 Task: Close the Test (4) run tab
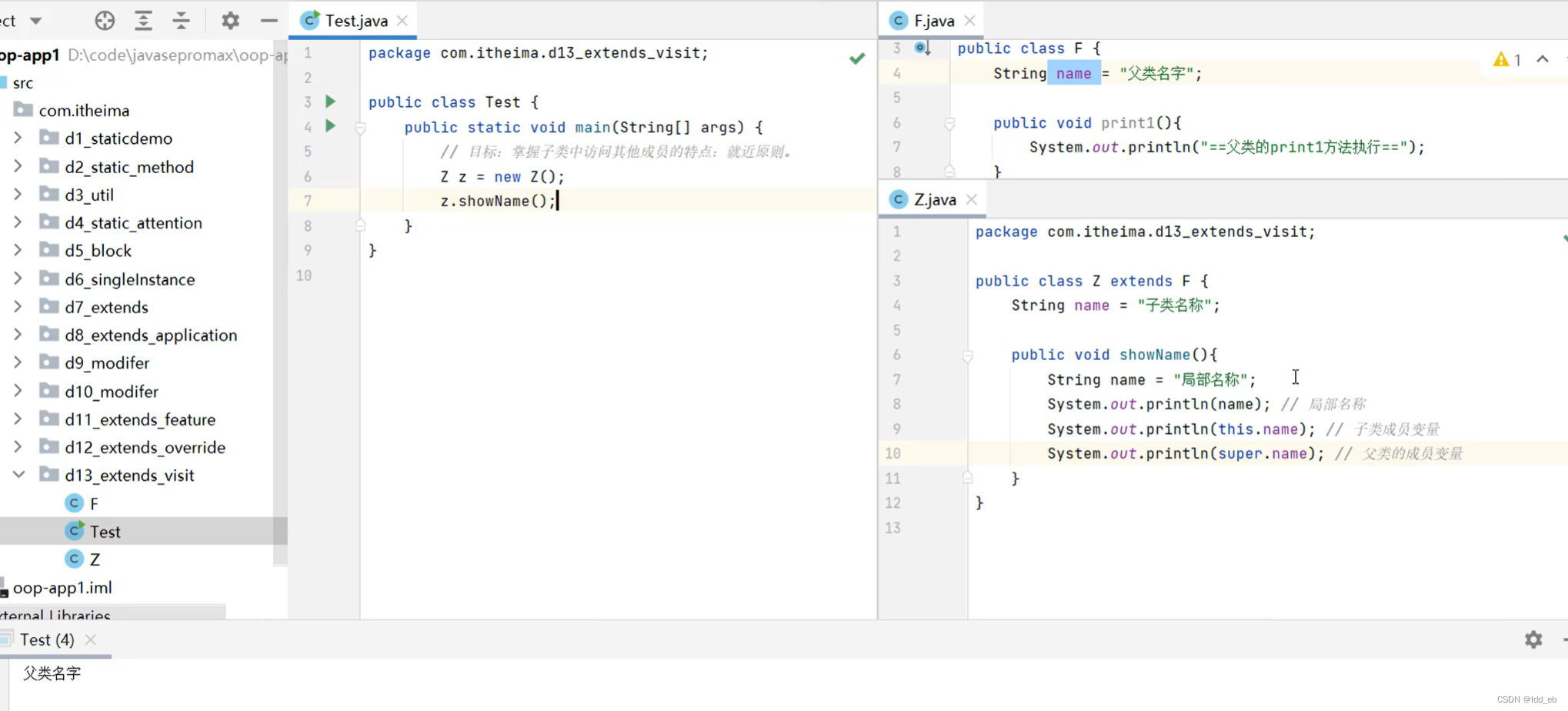(x=91, y=639)
